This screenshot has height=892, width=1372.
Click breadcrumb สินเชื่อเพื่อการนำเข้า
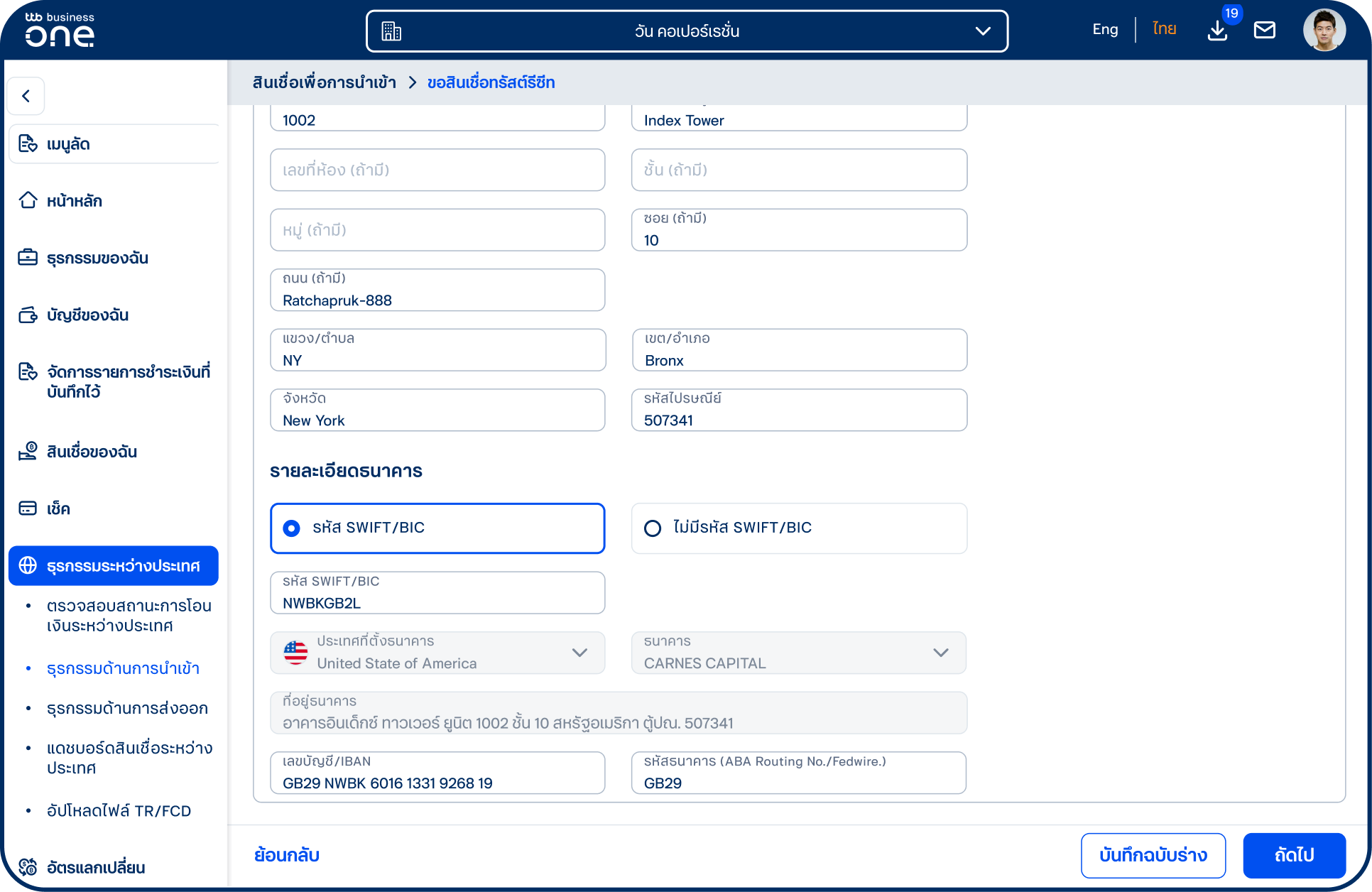point(325,82)
